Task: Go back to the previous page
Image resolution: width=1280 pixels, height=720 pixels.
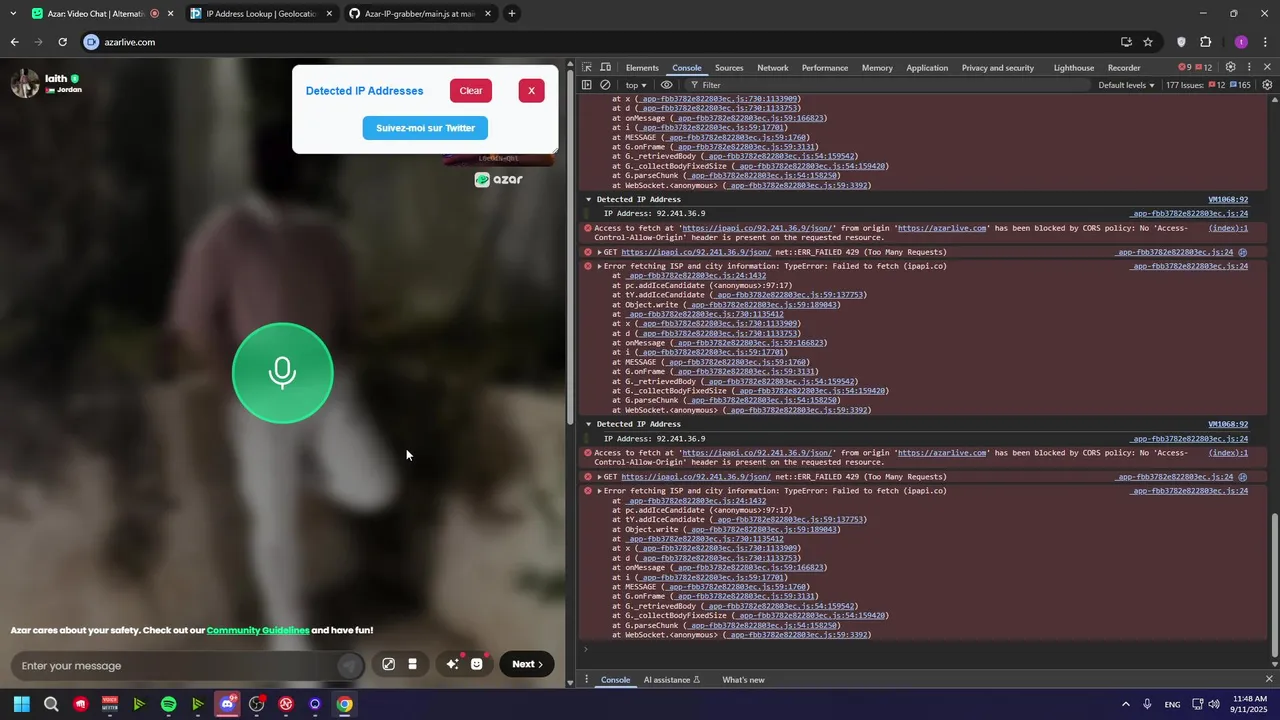Action: point(14,42)
